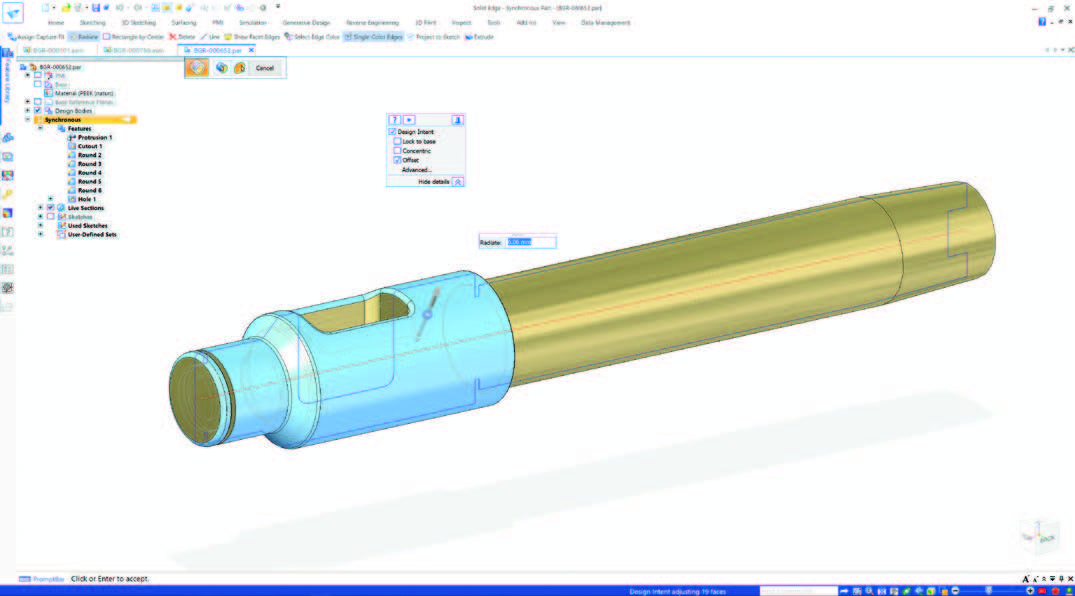Expand the Base Reference Planes node
The image size is (1075, 596).
(x=28, y=102)
